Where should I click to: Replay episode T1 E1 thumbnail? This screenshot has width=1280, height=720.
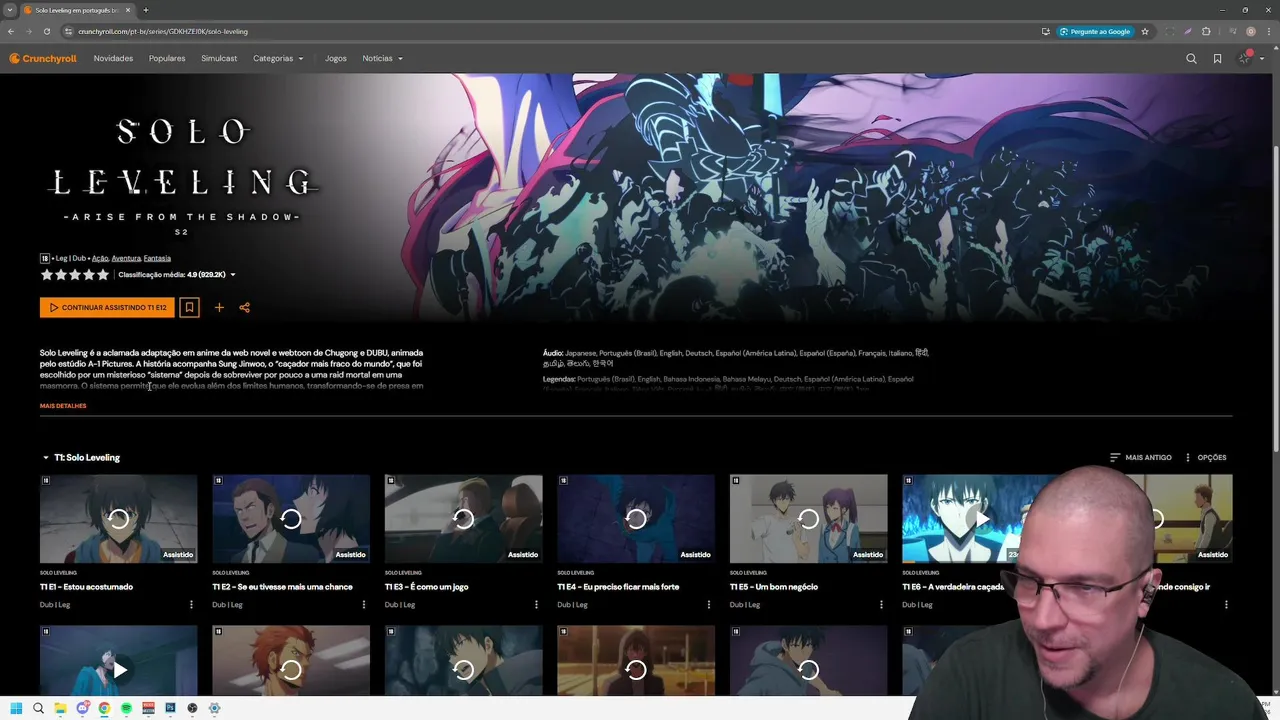point(119,519)
